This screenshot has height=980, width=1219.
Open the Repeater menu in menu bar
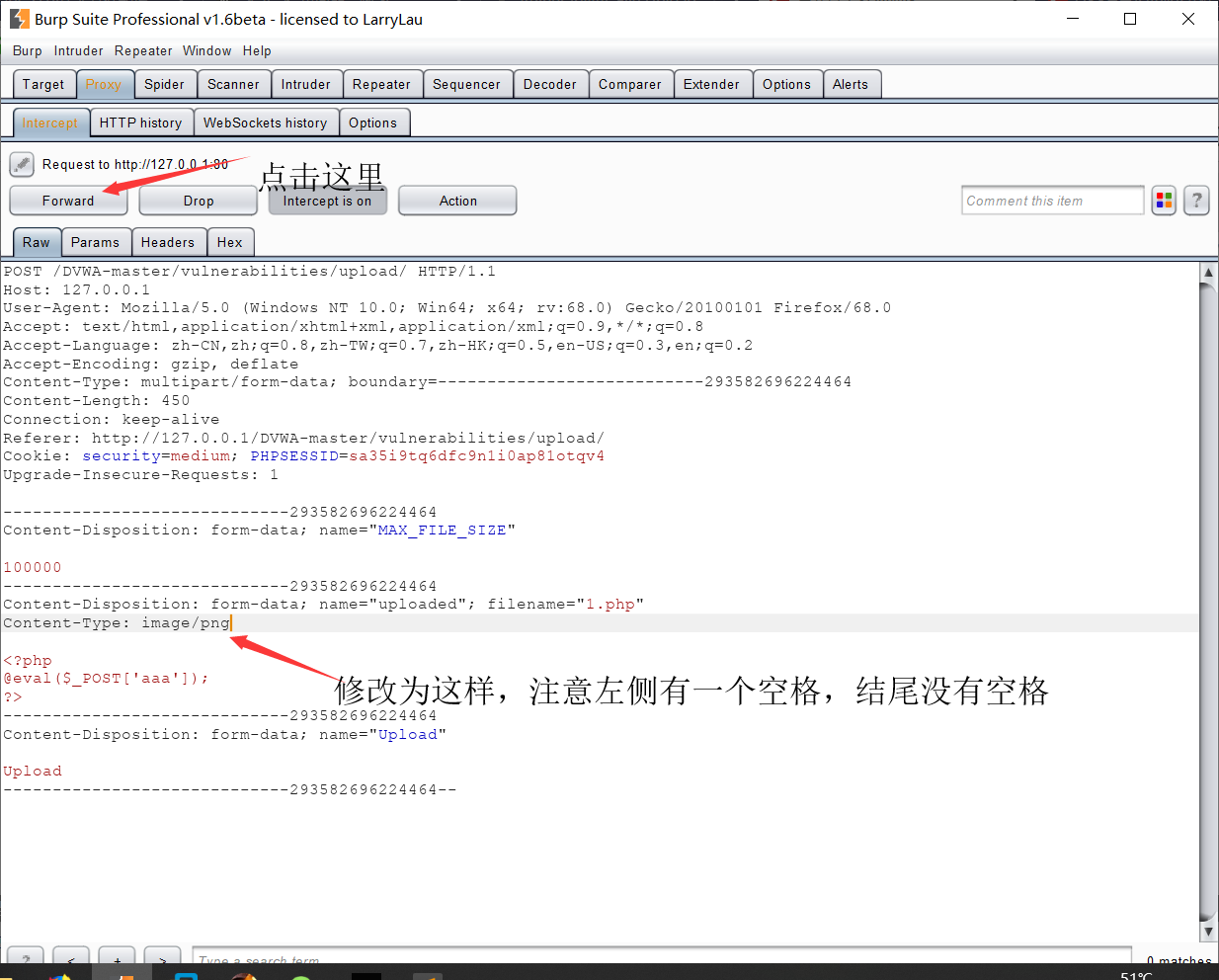tap(143, 50)
